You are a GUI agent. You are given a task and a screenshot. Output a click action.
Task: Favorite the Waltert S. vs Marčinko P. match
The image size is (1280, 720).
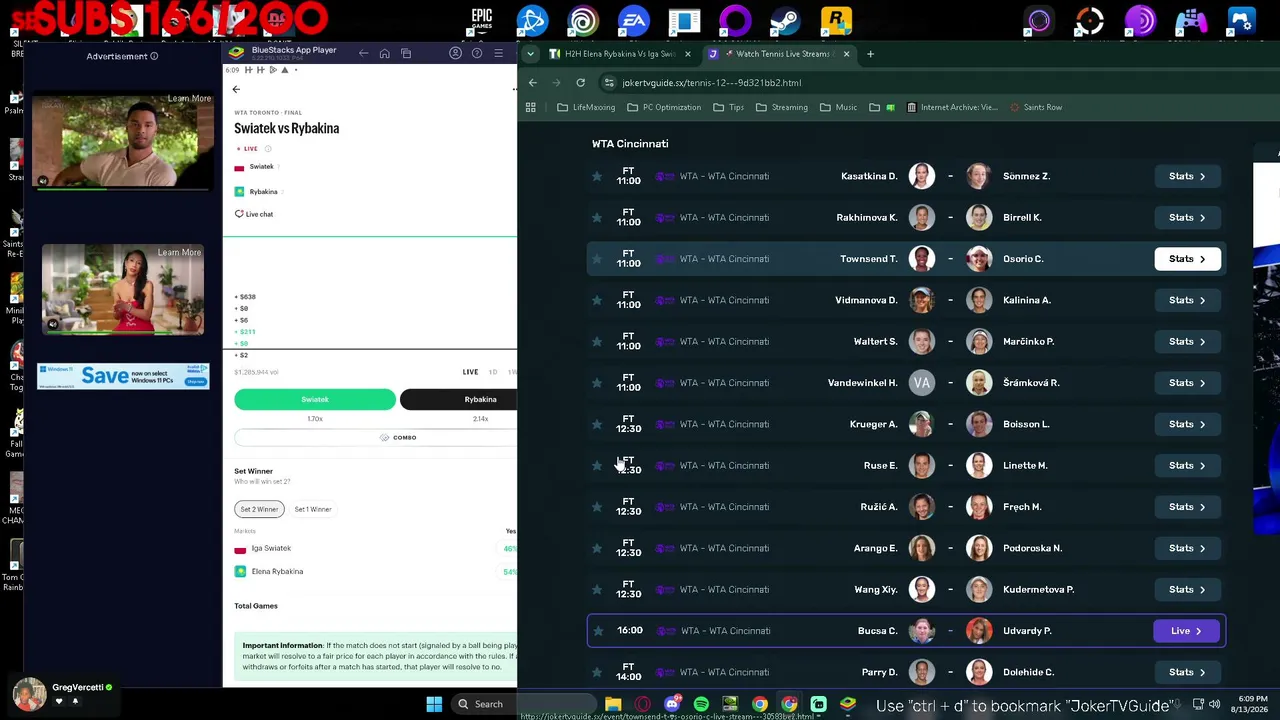[597, 342]
